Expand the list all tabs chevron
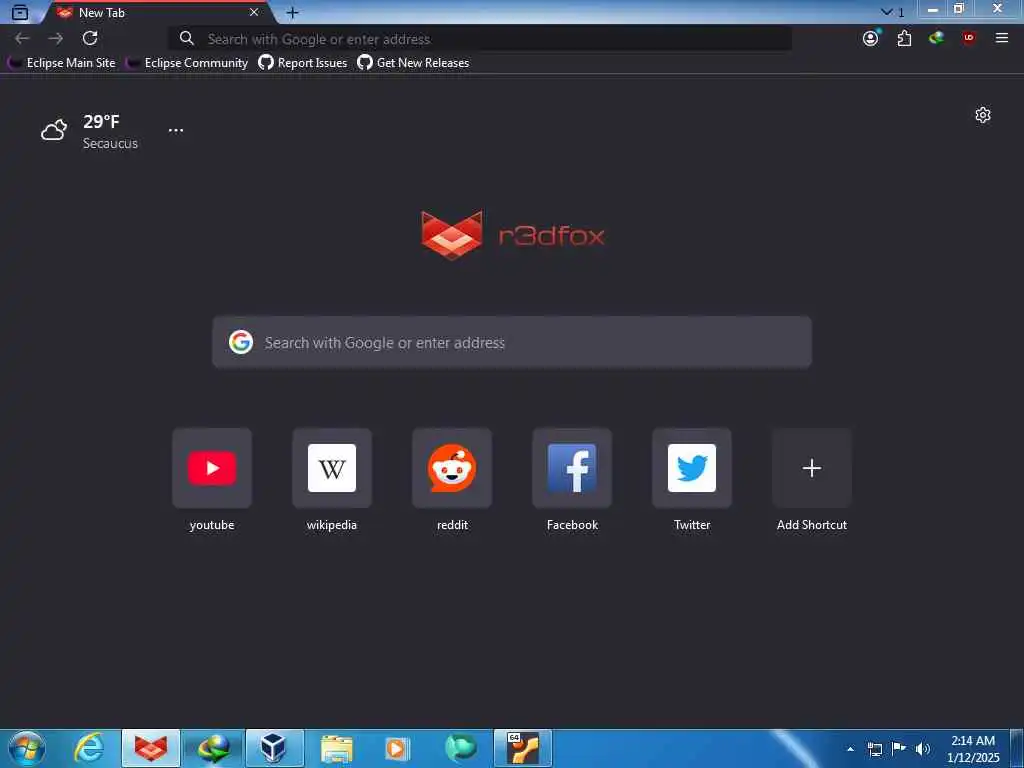The height and width of the screenshot is (768, 1024). click(x=886, y=12)
